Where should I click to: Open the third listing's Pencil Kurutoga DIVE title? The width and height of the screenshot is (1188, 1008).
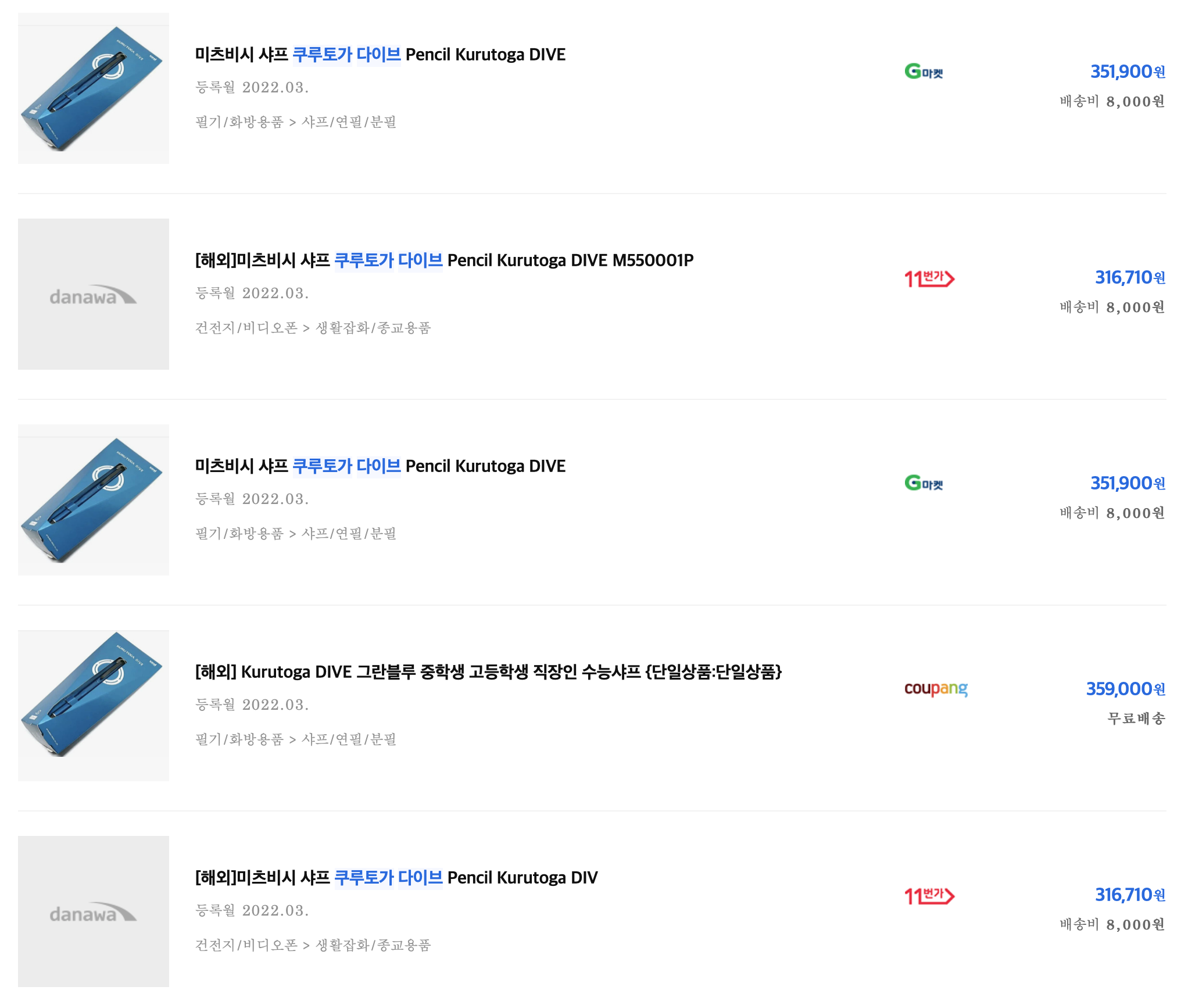click(x=380, y=466)
